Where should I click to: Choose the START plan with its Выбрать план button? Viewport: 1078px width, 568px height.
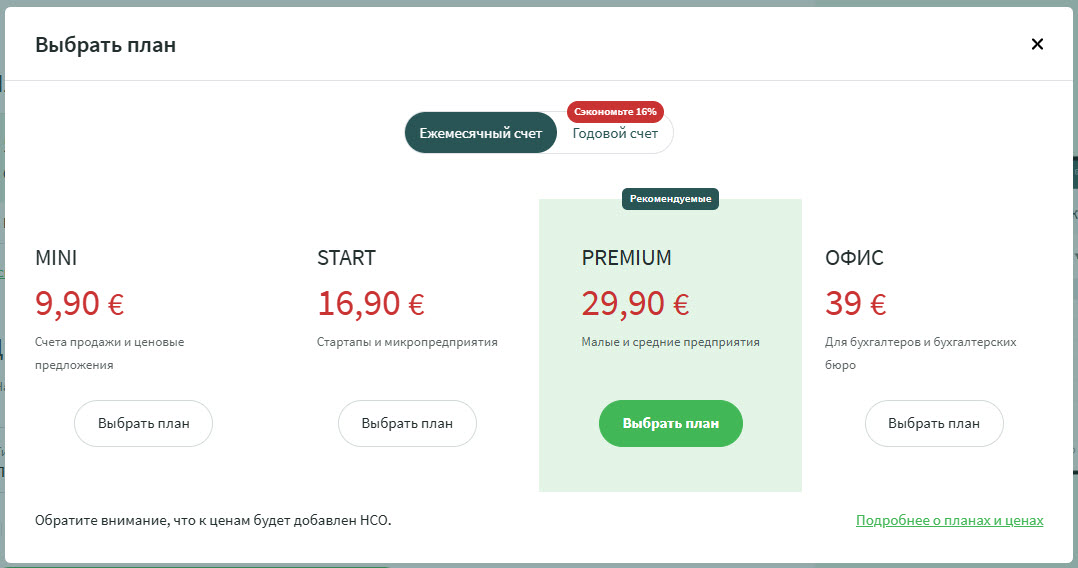[407, 423]
